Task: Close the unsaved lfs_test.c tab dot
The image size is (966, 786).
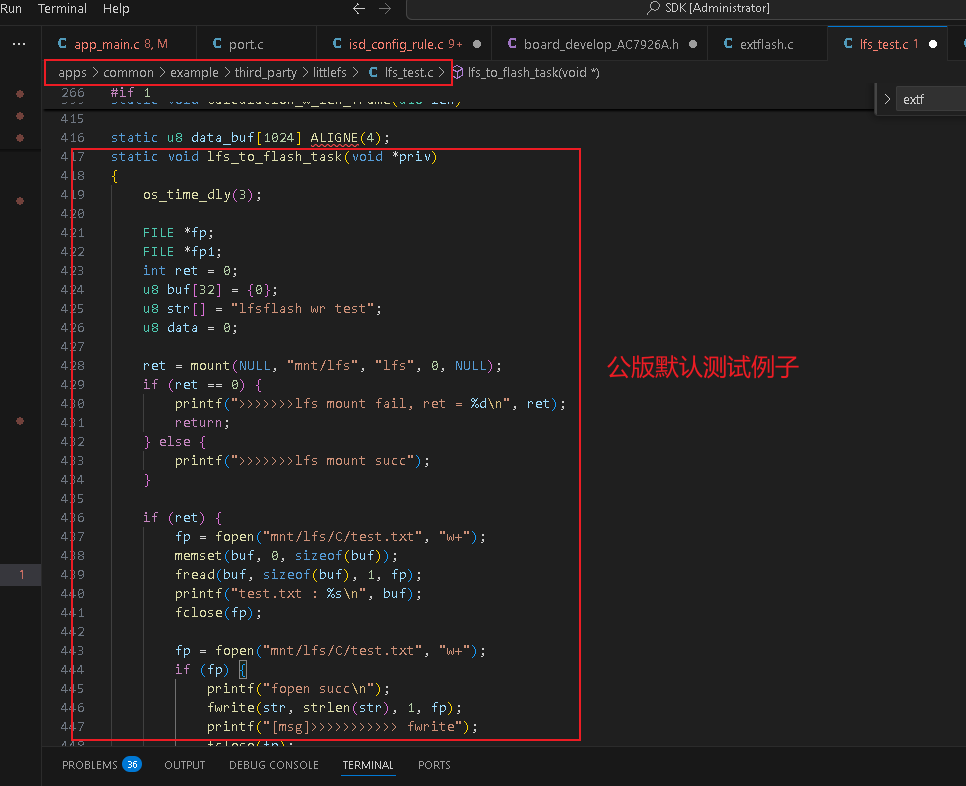Action: click(x=933, y=44)
